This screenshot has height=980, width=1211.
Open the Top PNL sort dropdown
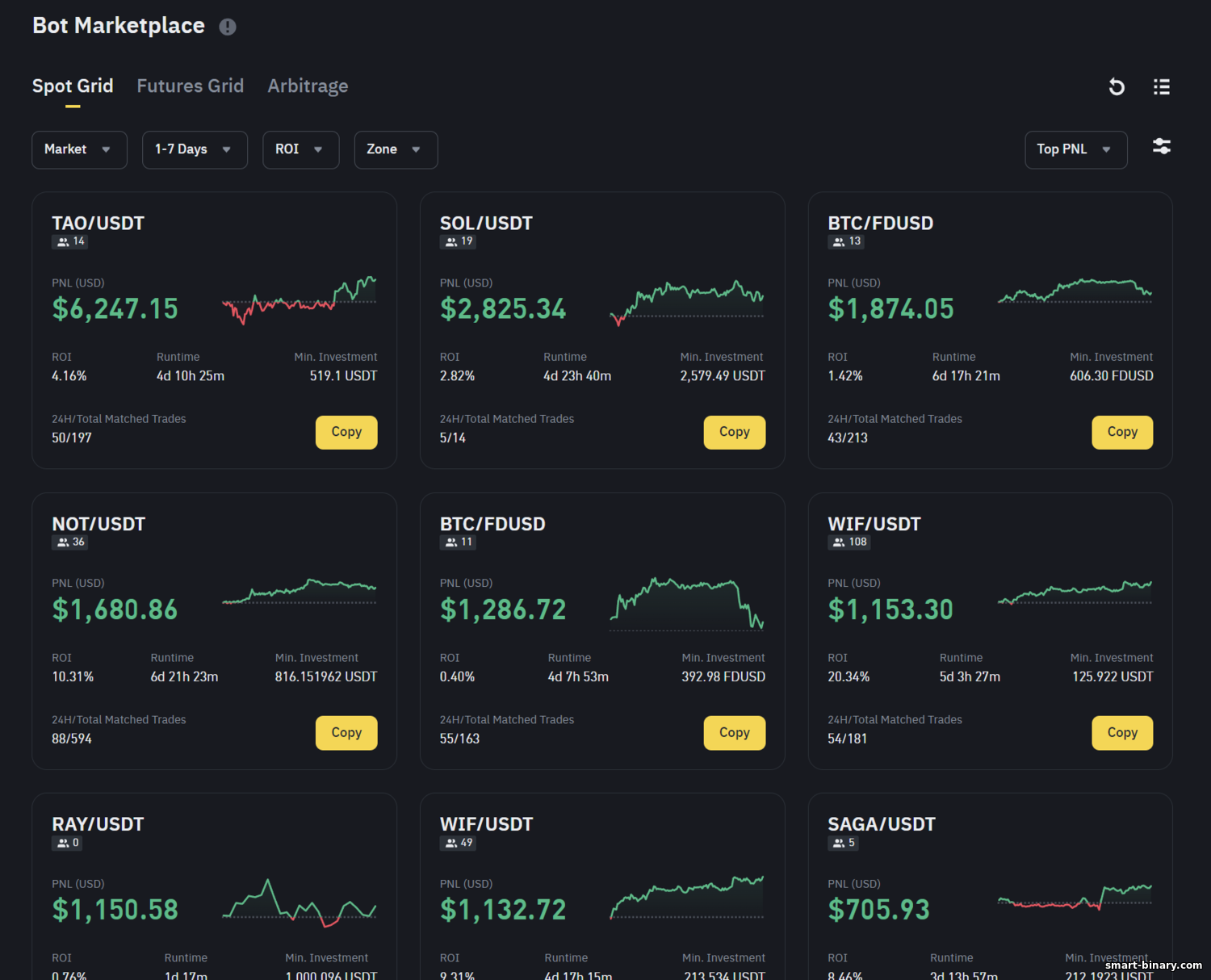point(1075,149)
